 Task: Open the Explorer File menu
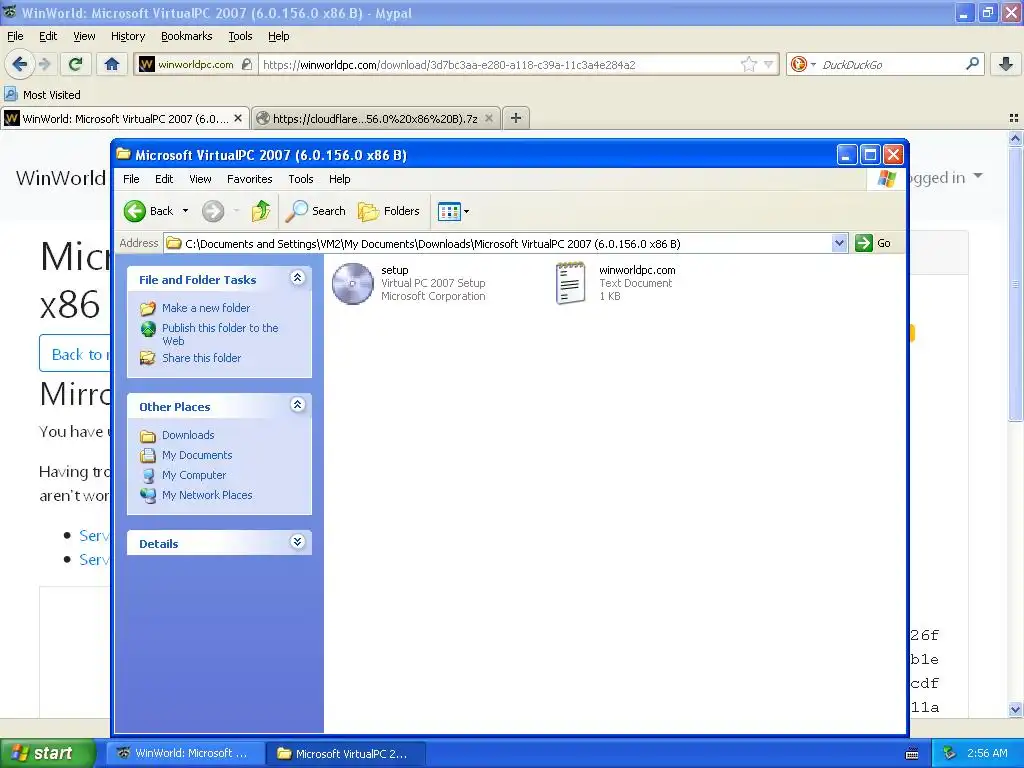coord(131,179)
